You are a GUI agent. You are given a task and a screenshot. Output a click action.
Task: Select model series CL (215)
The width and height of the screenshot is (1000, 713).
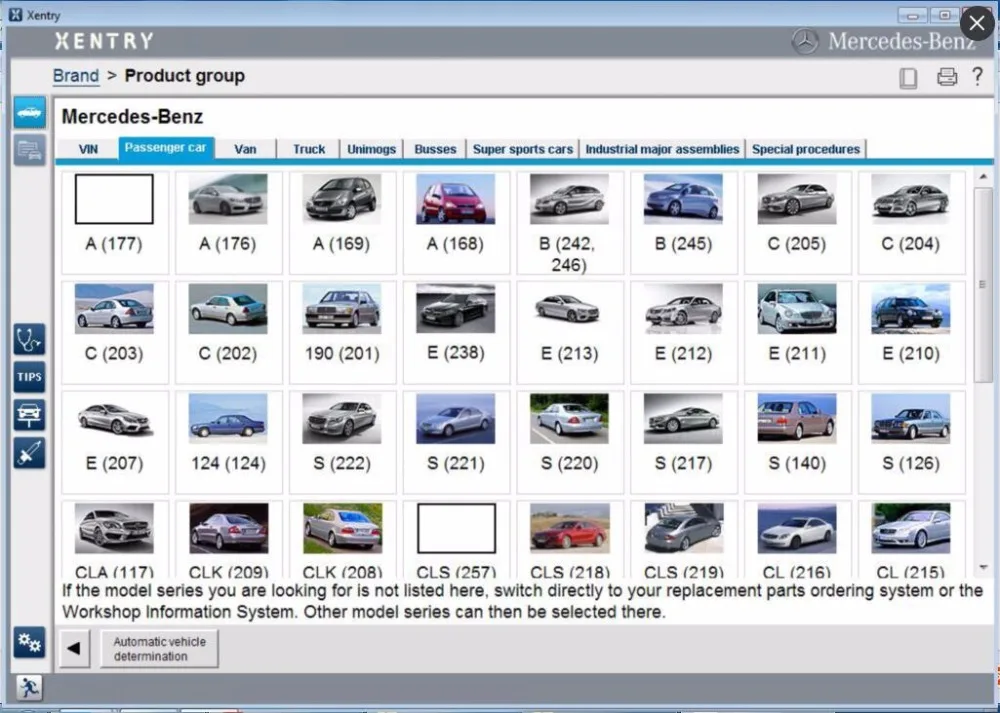pos(911,540)
